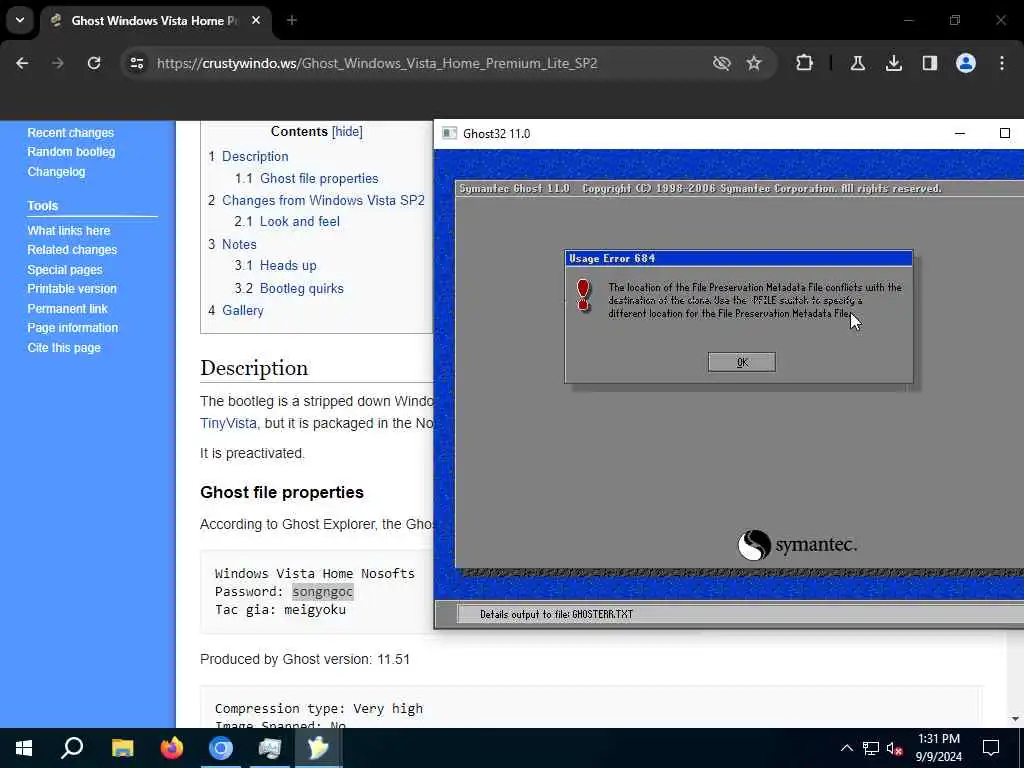Reload the crustywindo.ws page
This screenshot has width=1024, height=768.
coord(94,63)
